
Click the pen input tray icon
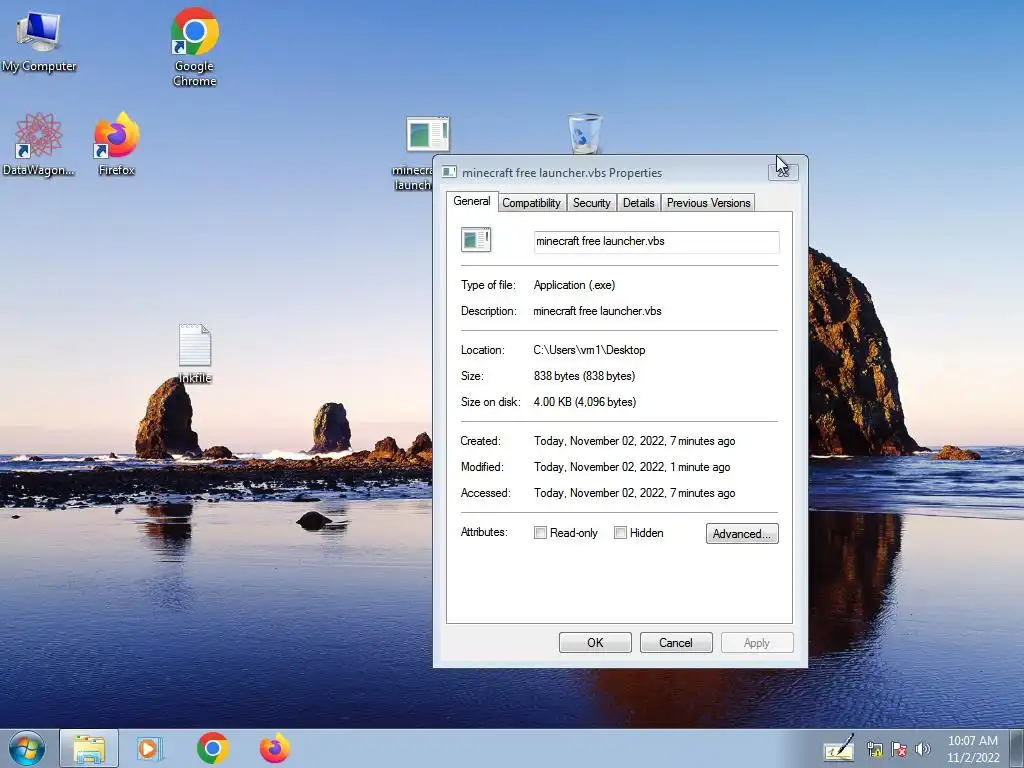coord(839,748)
